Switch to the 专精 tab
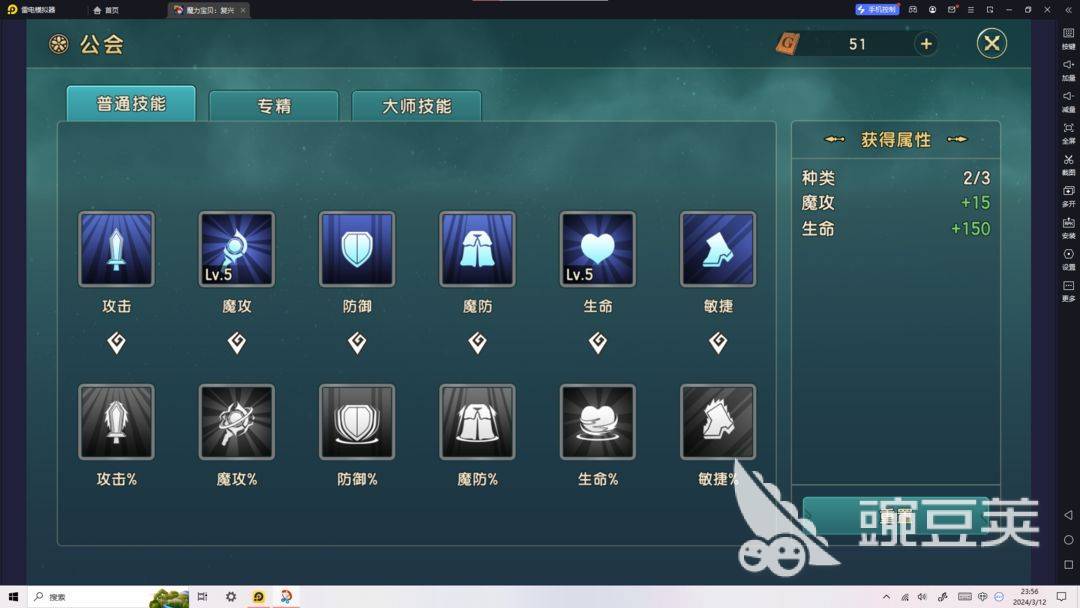This screenshot has height=608, width=1080. (273, 106)
